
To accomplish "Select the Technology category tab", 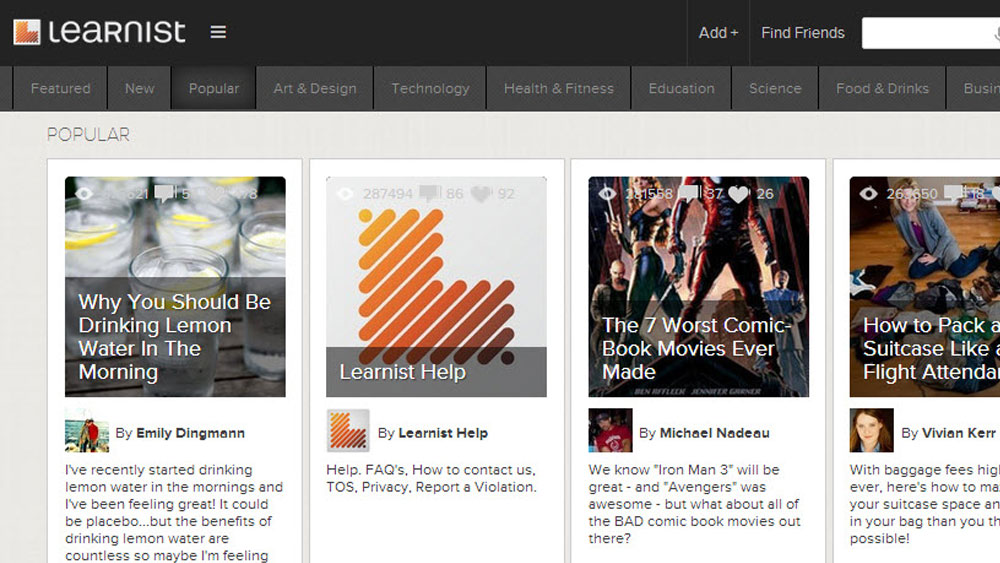I will tap(430, 88).
